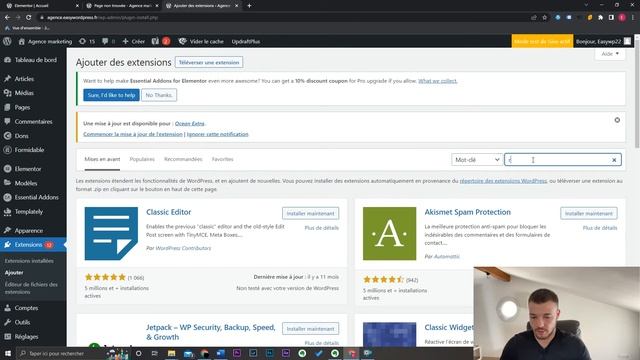The height and width of the screenshot is (360, 640).
Task: Click Téléverser une extension button
Action: tap(209, 62)
